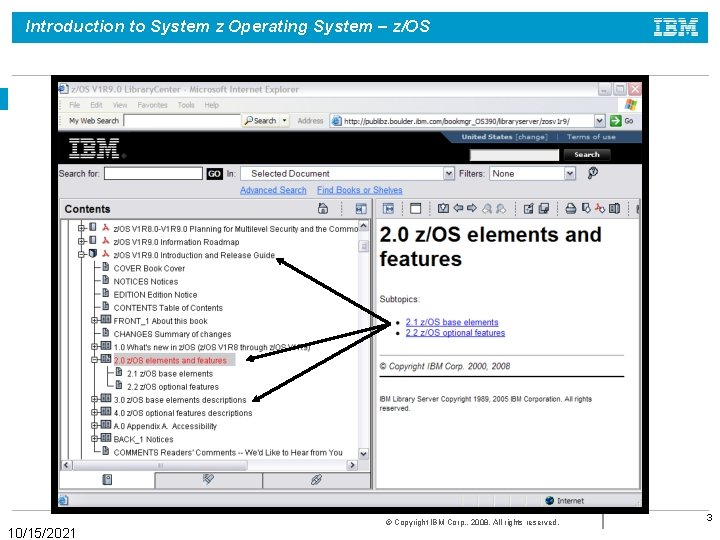Click the My Web Search Search button
Viewport: 720px width, 540px height.
pos(261,121)
